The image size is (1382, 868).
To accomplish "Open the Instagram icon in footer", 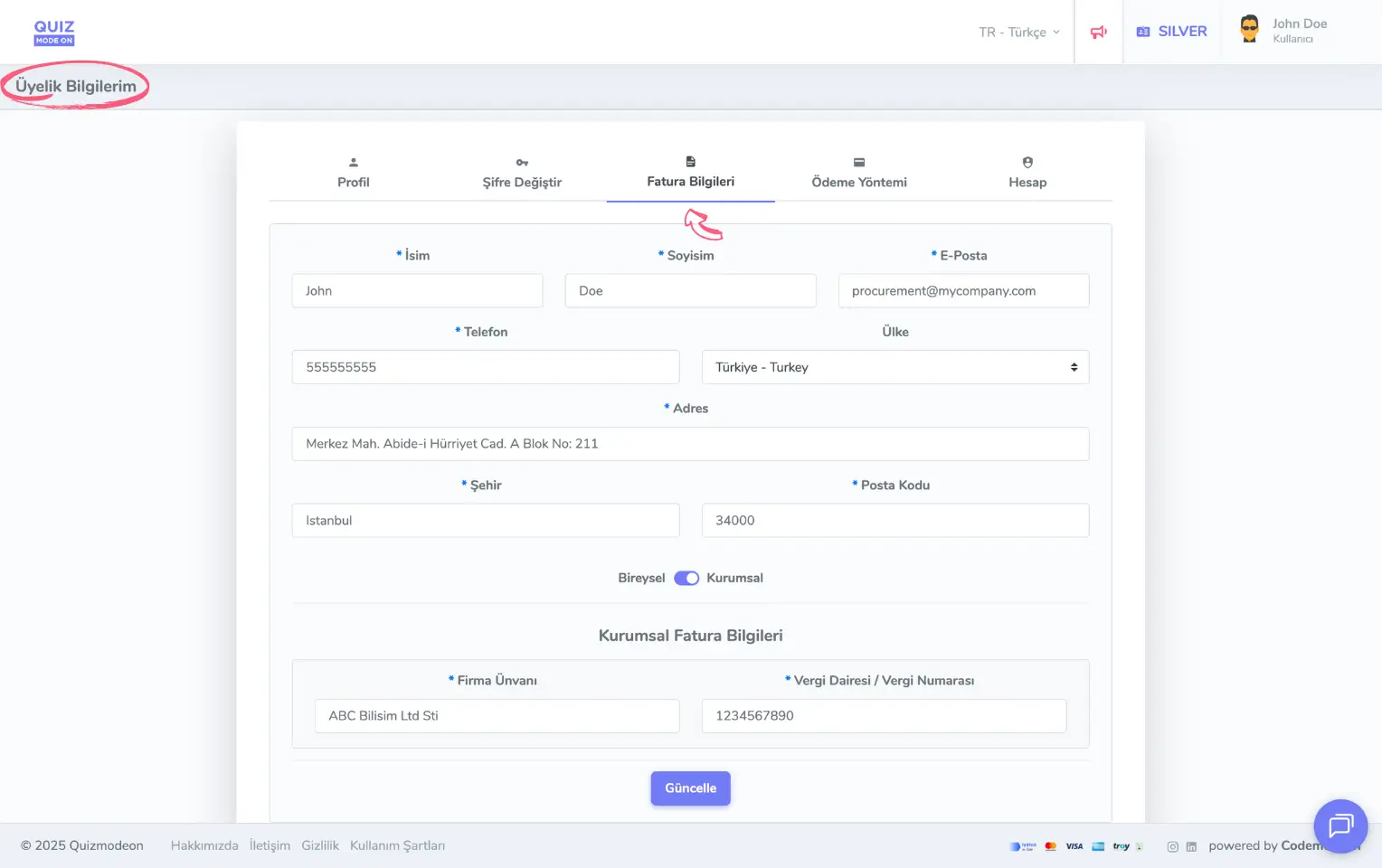I will pos(1172,847).
